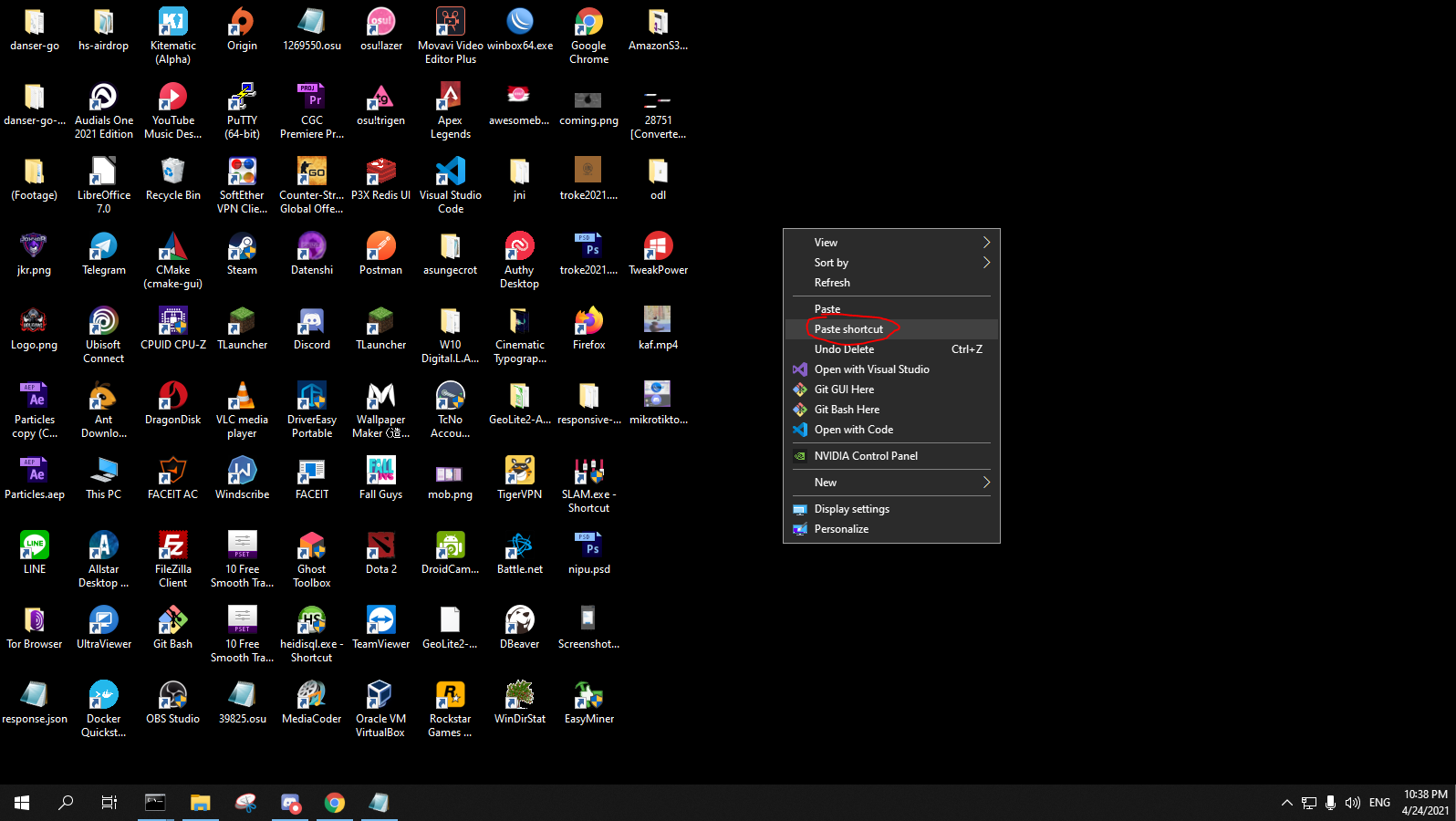Click the OBS Studio icon

tap(172, 702)
